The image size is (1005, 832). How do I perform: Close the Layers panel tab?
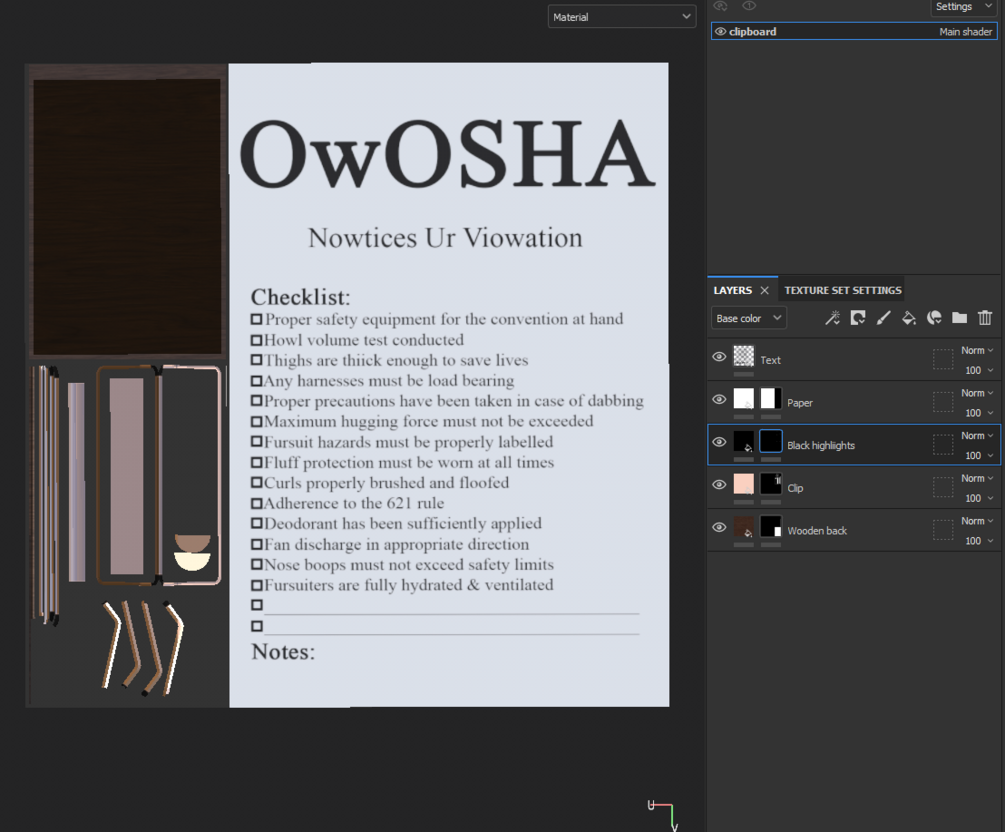coord(765,290)
